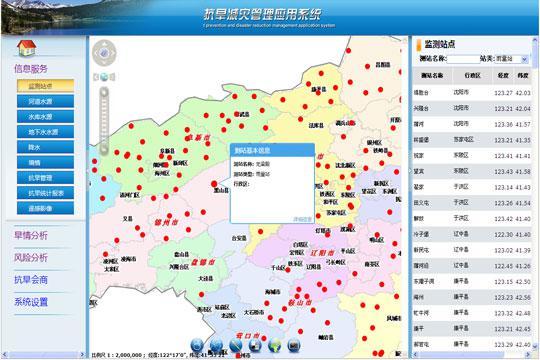Expand the 旱情分析 section
Viewport: 540px width, 360px height.
click(x=31, y=236)
